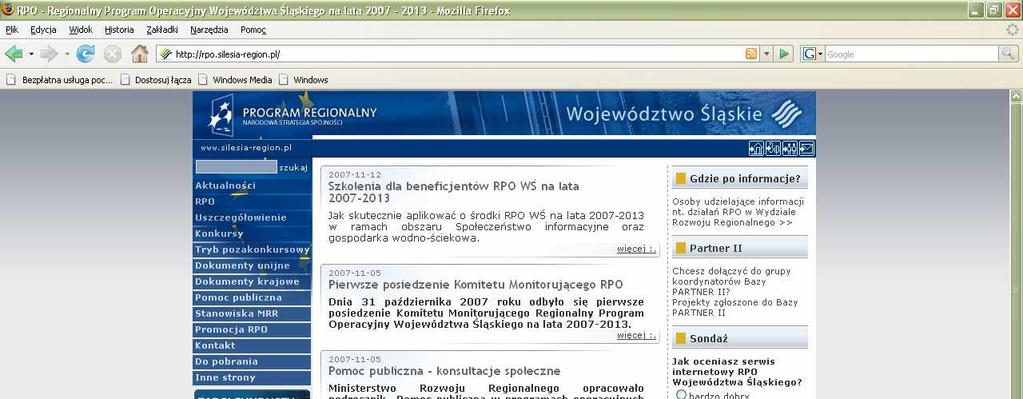Open Tryb pozakonkursowy in the sidebar
The height and width of the screenshot is (399, 1023).
[252, 249]
